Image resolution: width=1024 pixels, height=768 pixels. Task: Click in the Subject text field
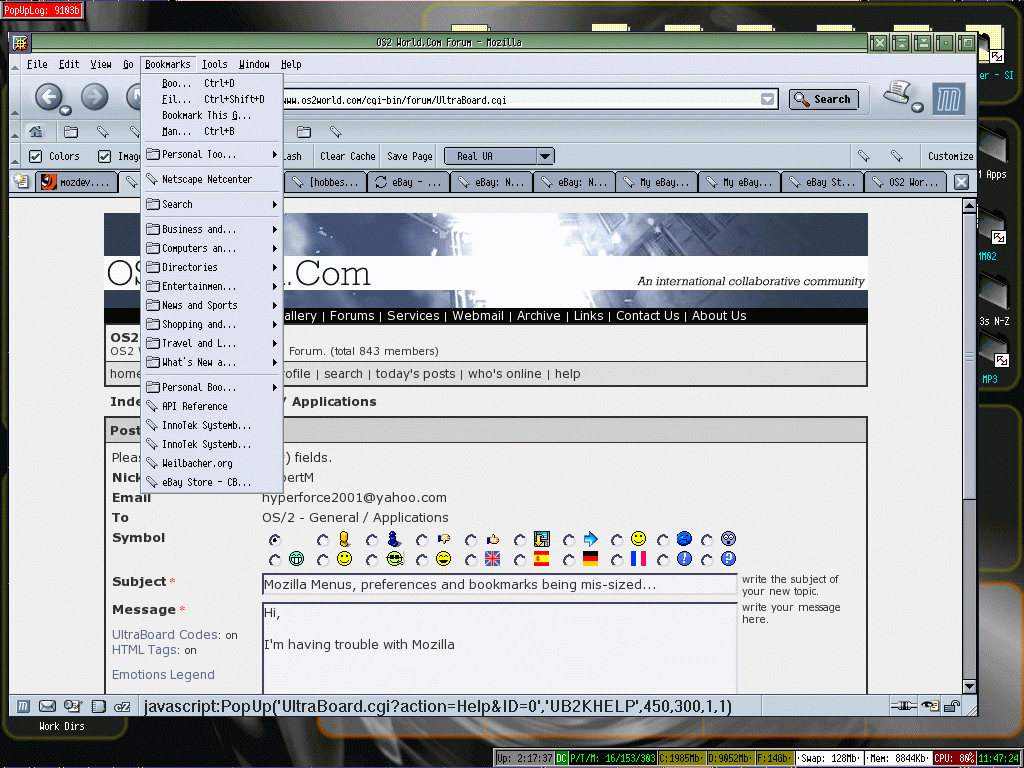point(498,585)
